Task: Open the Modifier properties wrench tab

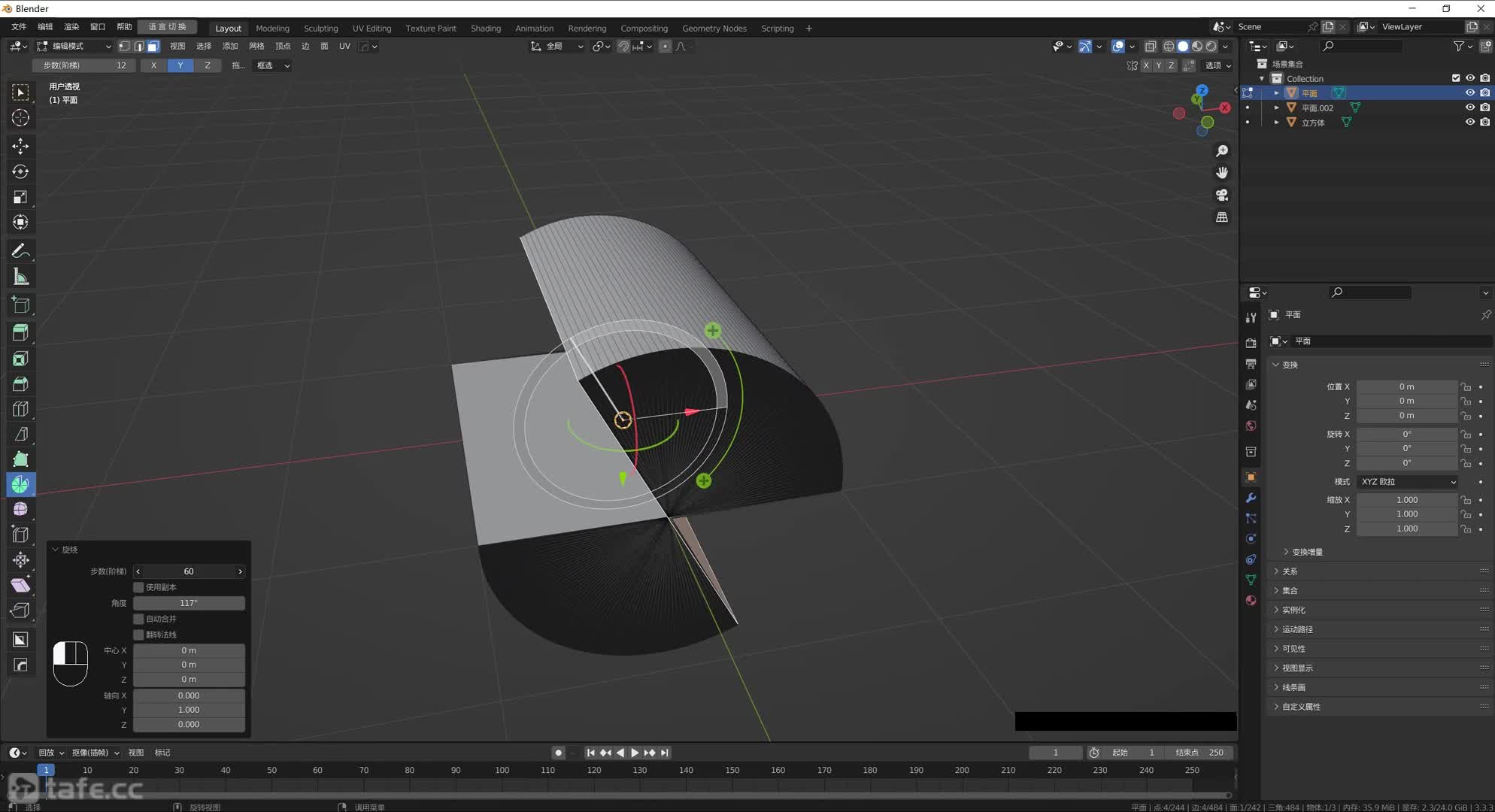Action: (1251, 498)
